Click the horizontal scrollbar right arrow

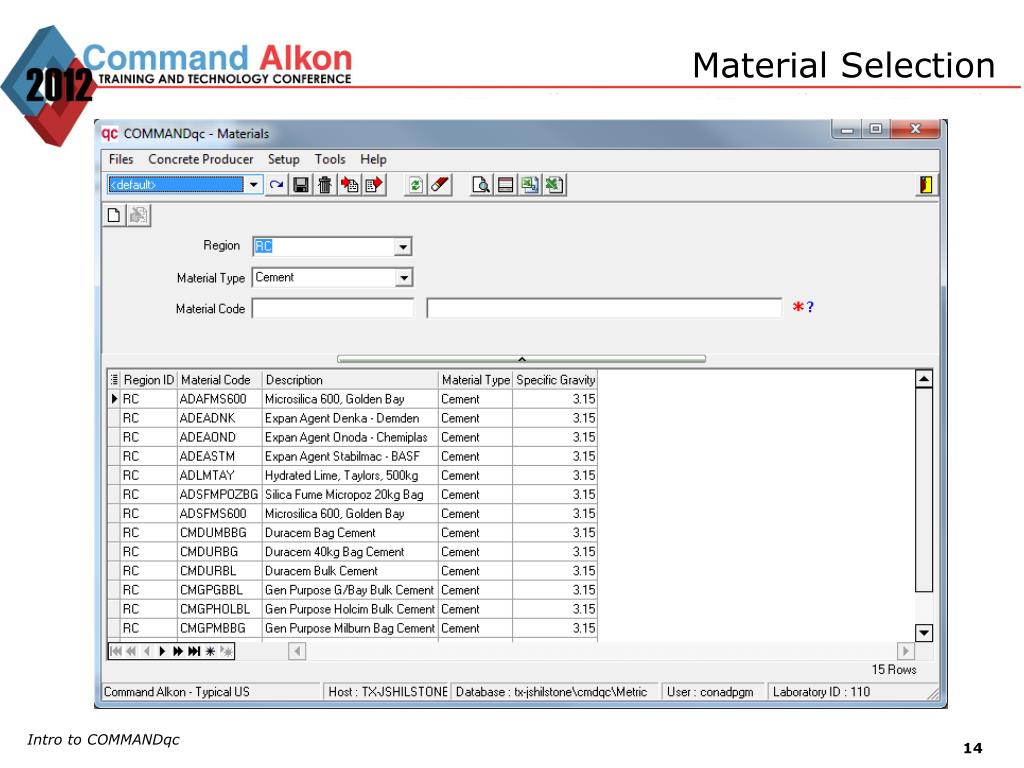pyautogui.click(x=906, y=651)
